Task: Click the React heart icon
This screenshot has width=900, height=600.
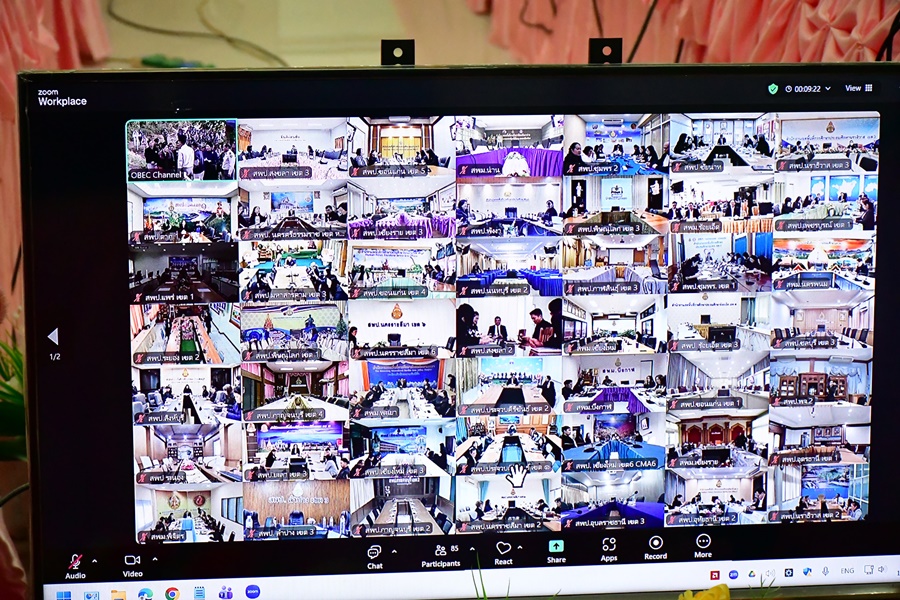Action: [503, 549]
